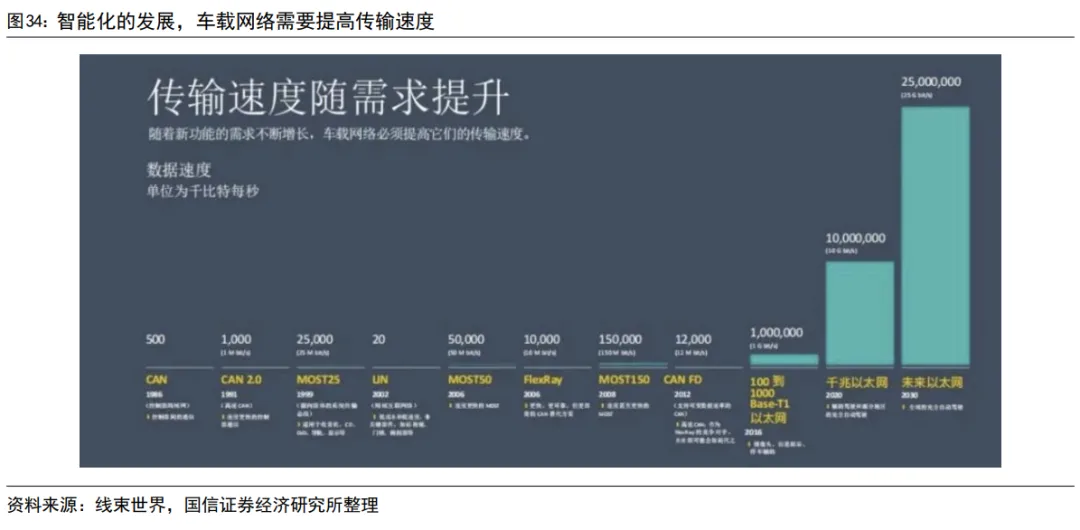This screenshot has height=530, width=1080.
Task: Click the value 1,000 above CAN 2.0
Action: click(x=236, y=340)
